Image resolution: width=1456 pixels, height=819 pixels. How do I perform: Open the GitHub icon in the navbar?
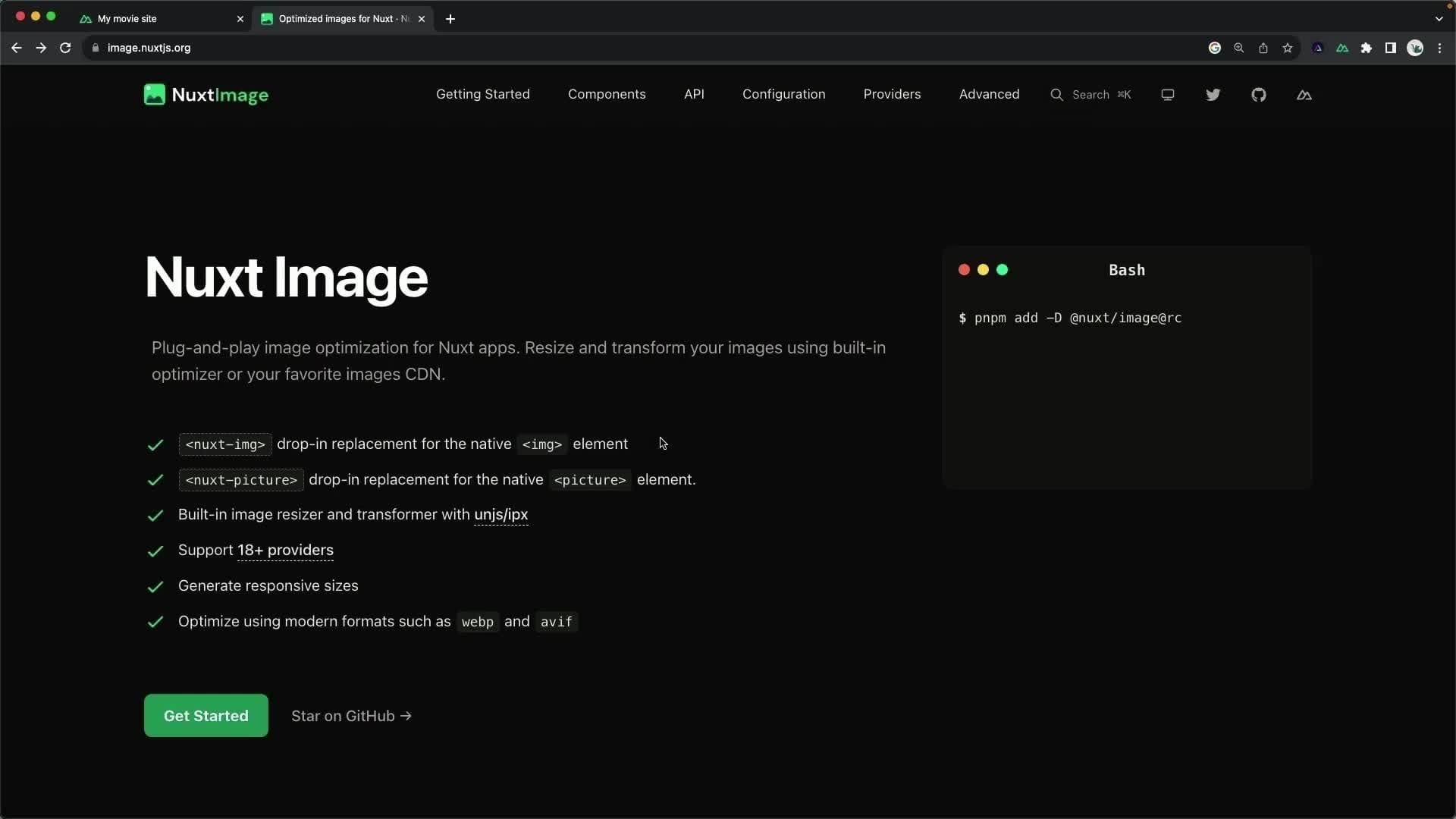tap(1259, 95)
